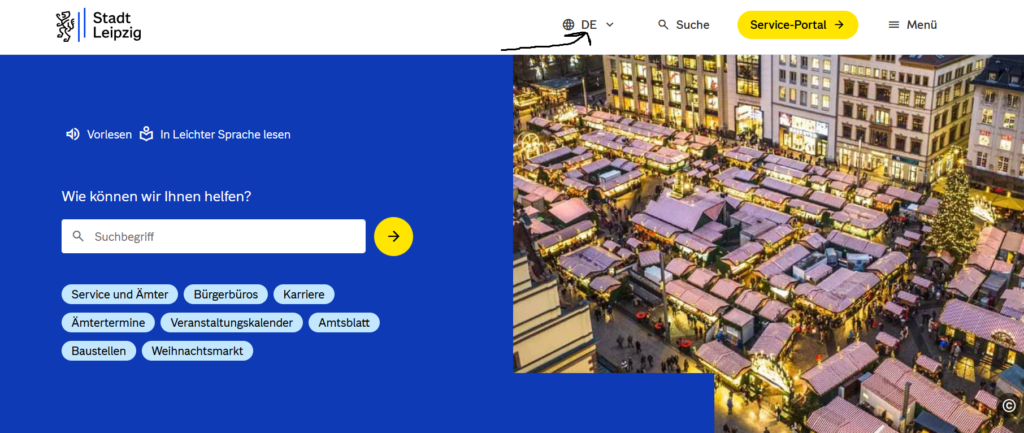Click the copyright icon on the photo
The image size is (1024, 433).
pos(1009,406)
